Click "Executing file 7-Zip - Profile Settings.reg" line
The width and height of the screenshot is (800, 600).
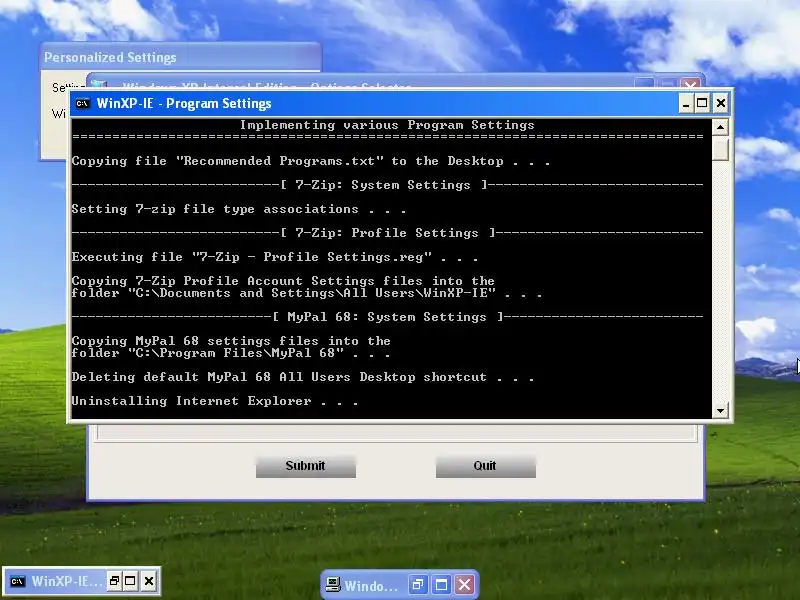274,257
